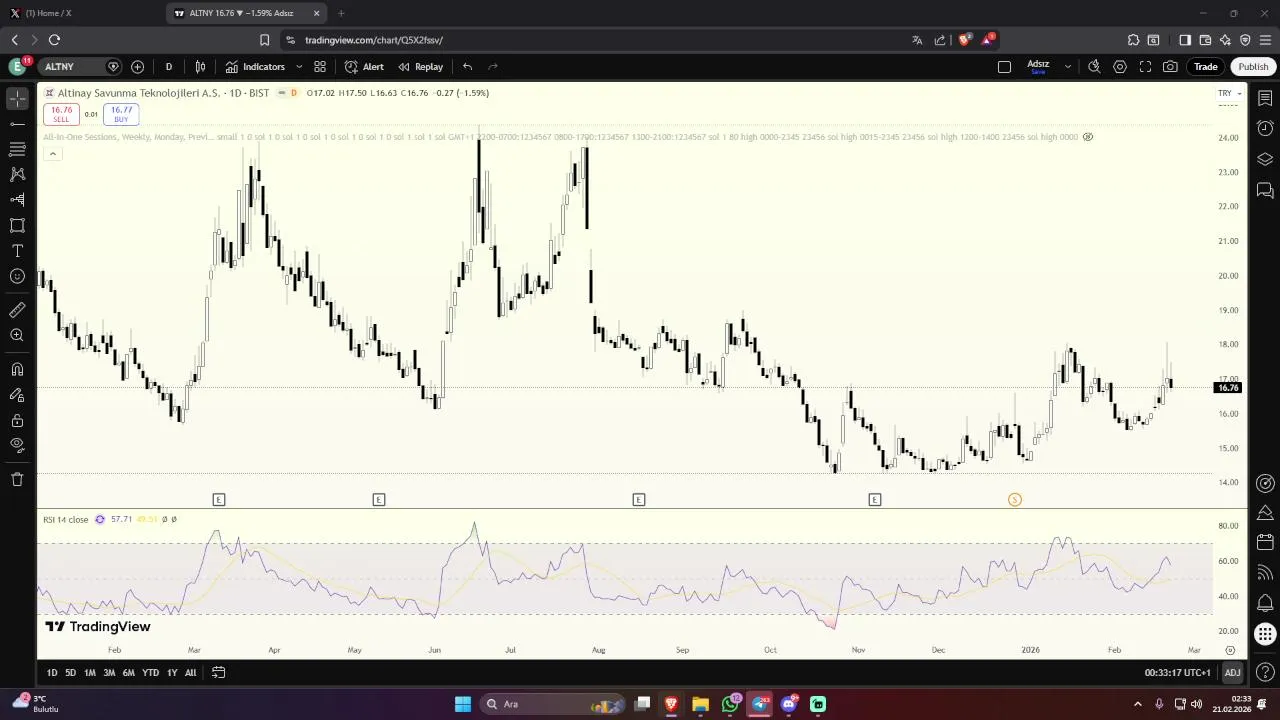Select the ruler measure tool

(17, 310)
